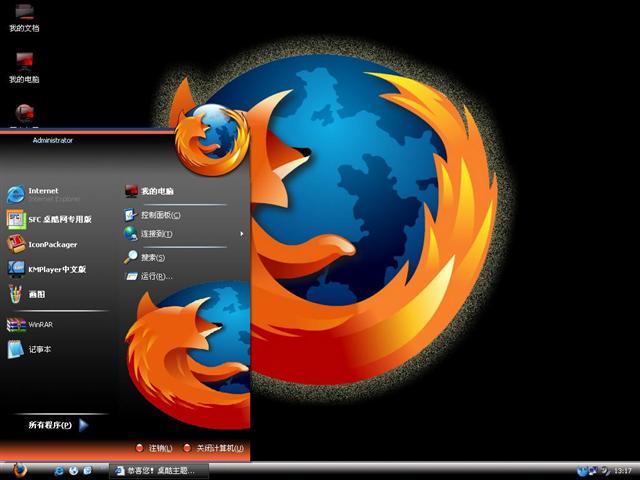The image size is (640, 480).
Task: Click the SFC 桌酷网专用版 icon
Action: (x=16, y=220)
